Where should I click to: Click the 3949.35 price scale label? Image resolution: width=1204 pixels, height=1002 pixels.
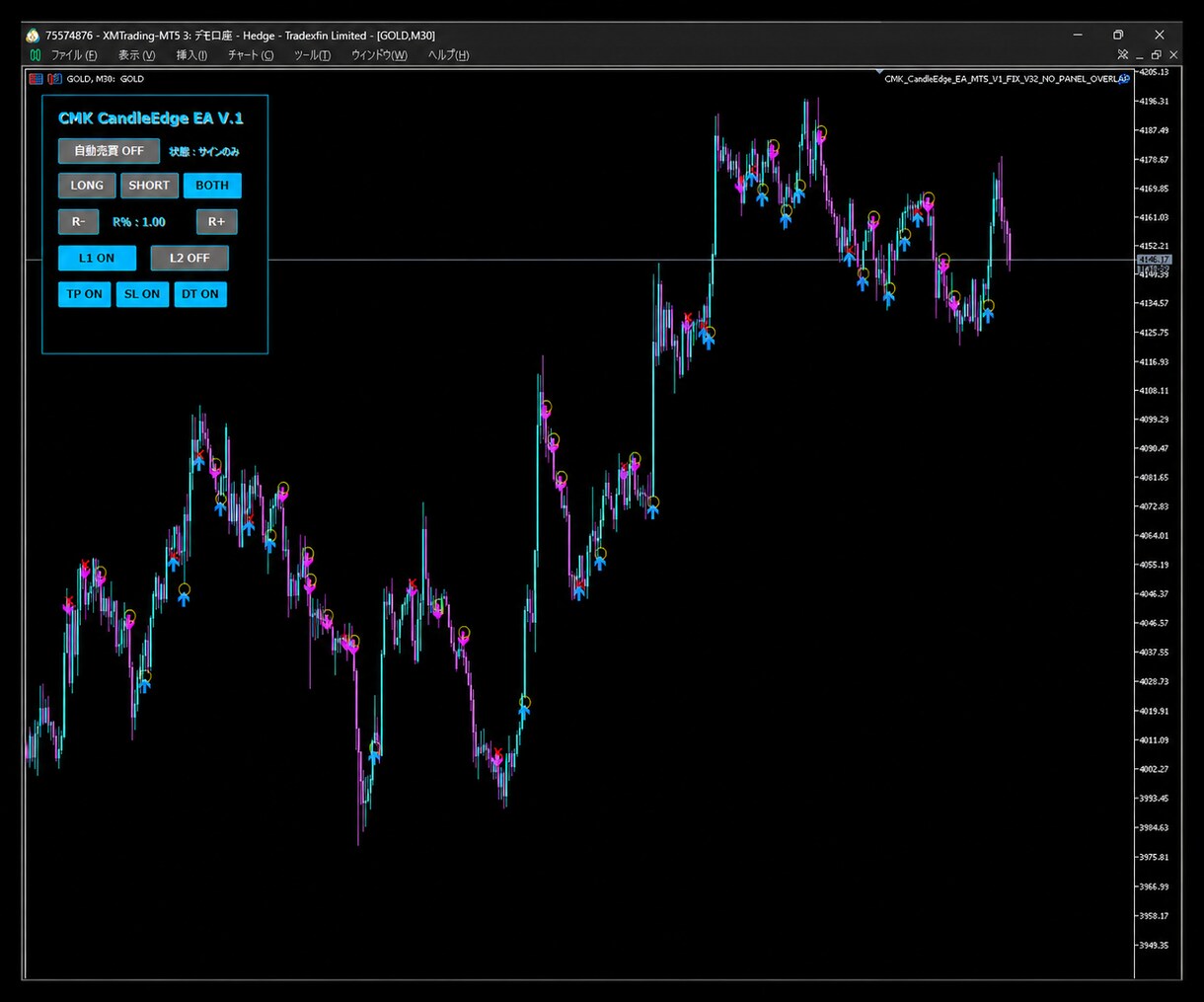coord(1155,946)
